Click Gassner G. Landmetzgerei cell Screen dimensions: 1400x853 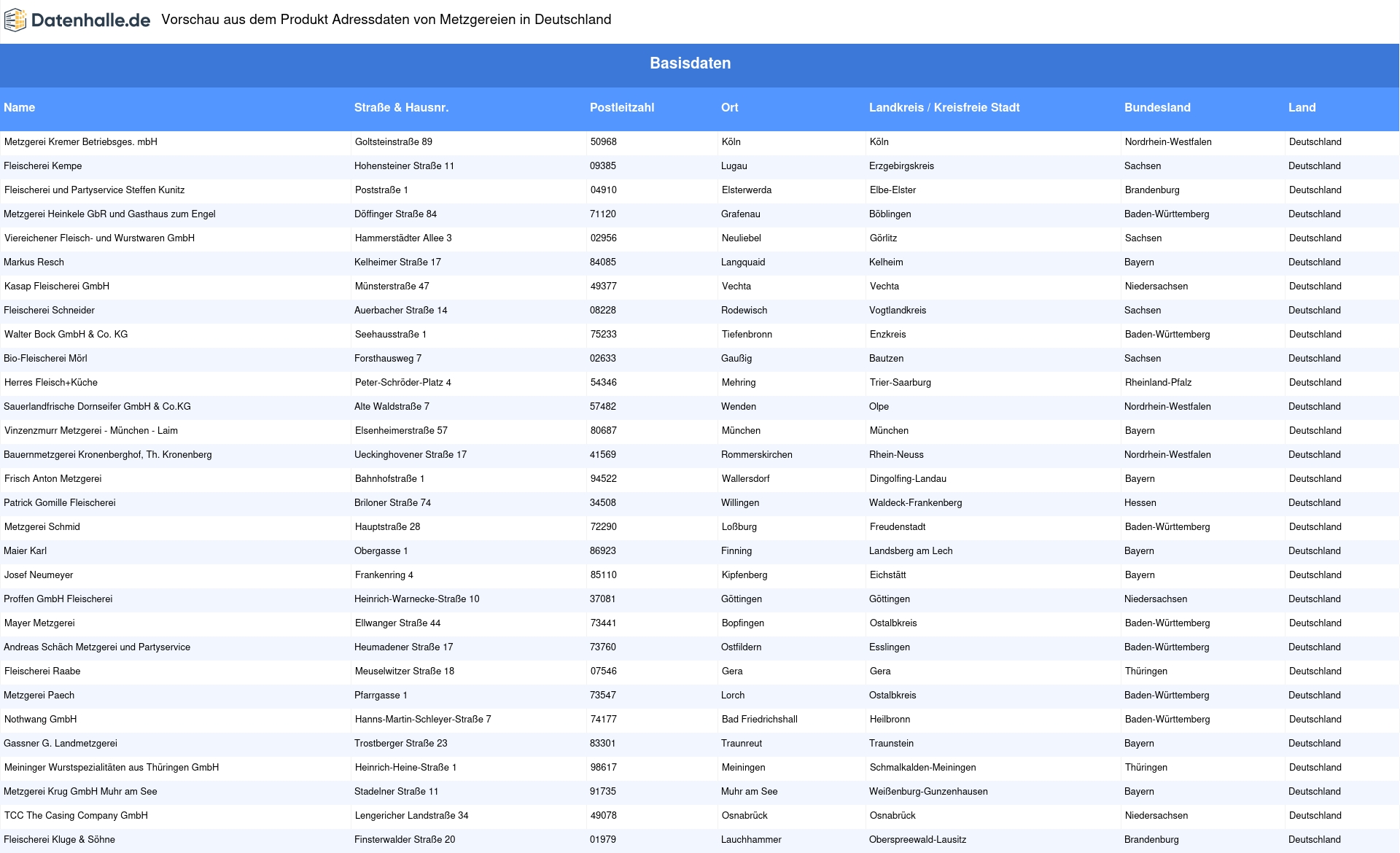click(x=61, y=744)
